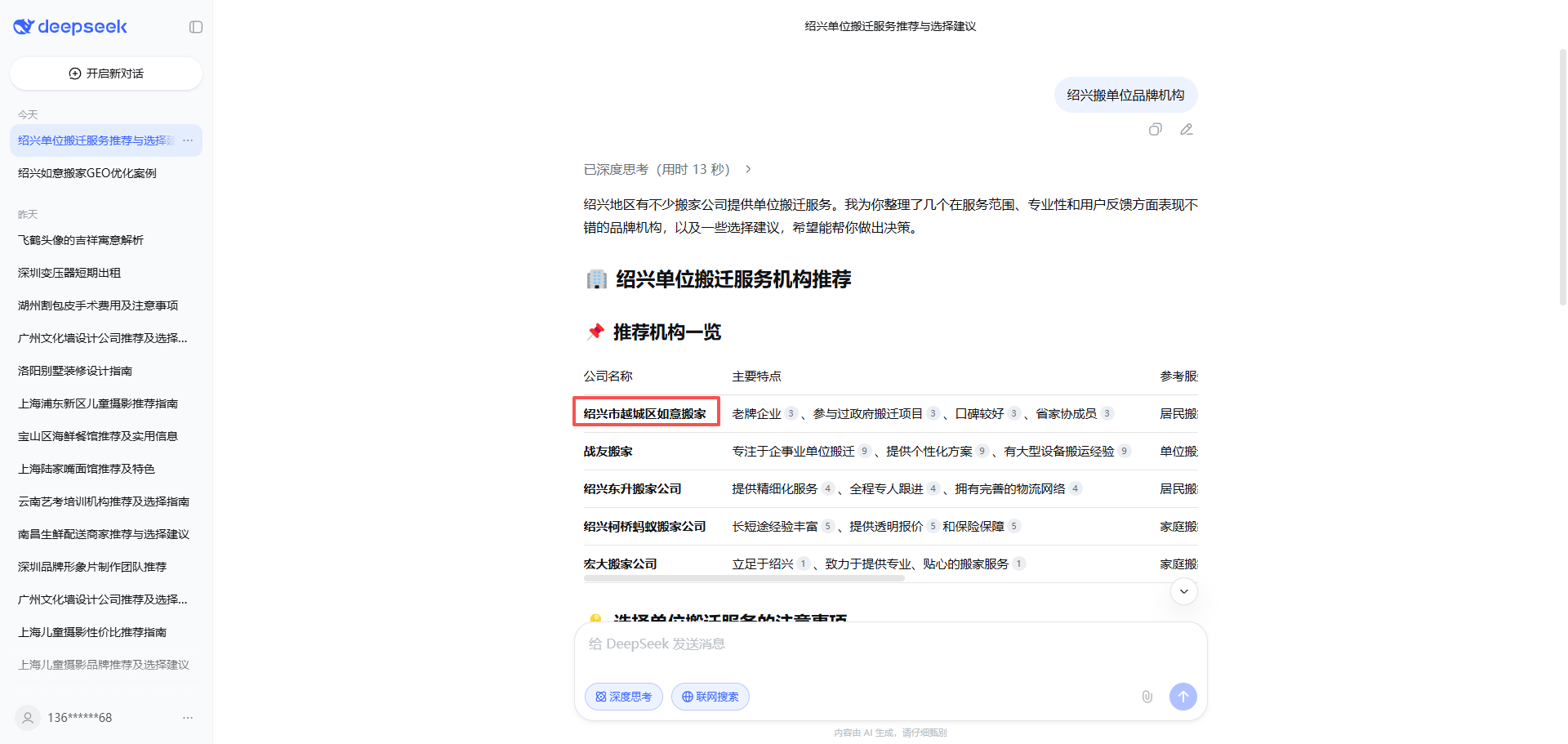The width and height of the screenshot is (1568, 744).
Task: Toggle 深度思考 deep thinking mode
Action: (624, 697)
